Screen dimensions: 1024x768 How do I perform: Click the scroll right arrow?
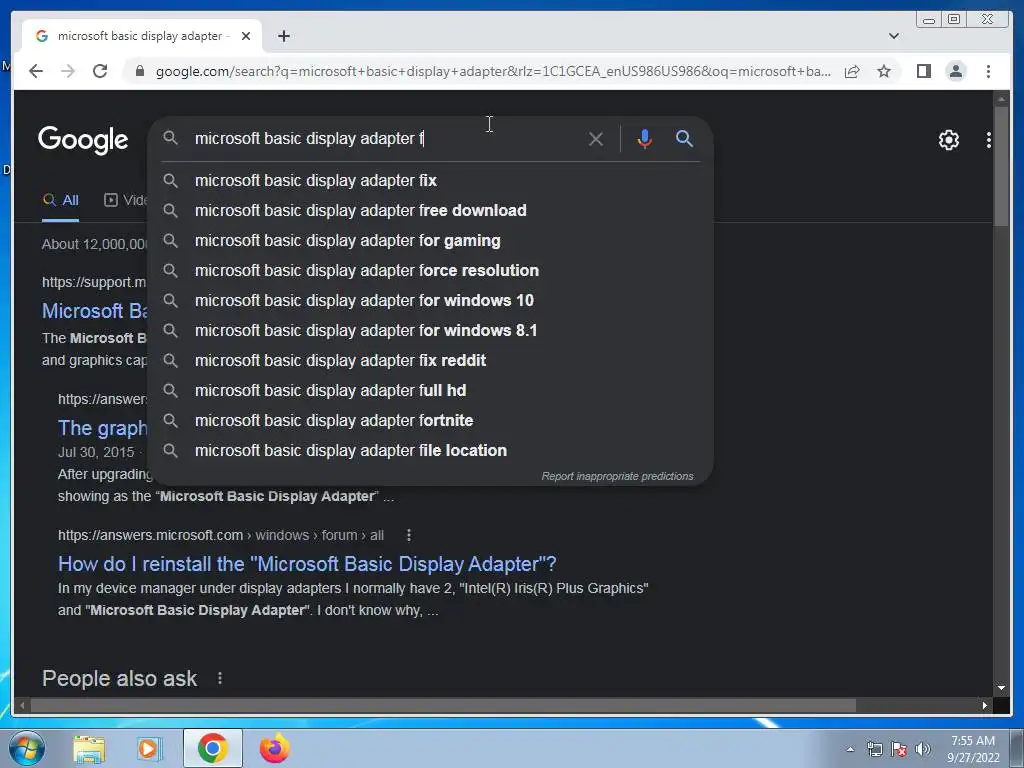(985, 705)
